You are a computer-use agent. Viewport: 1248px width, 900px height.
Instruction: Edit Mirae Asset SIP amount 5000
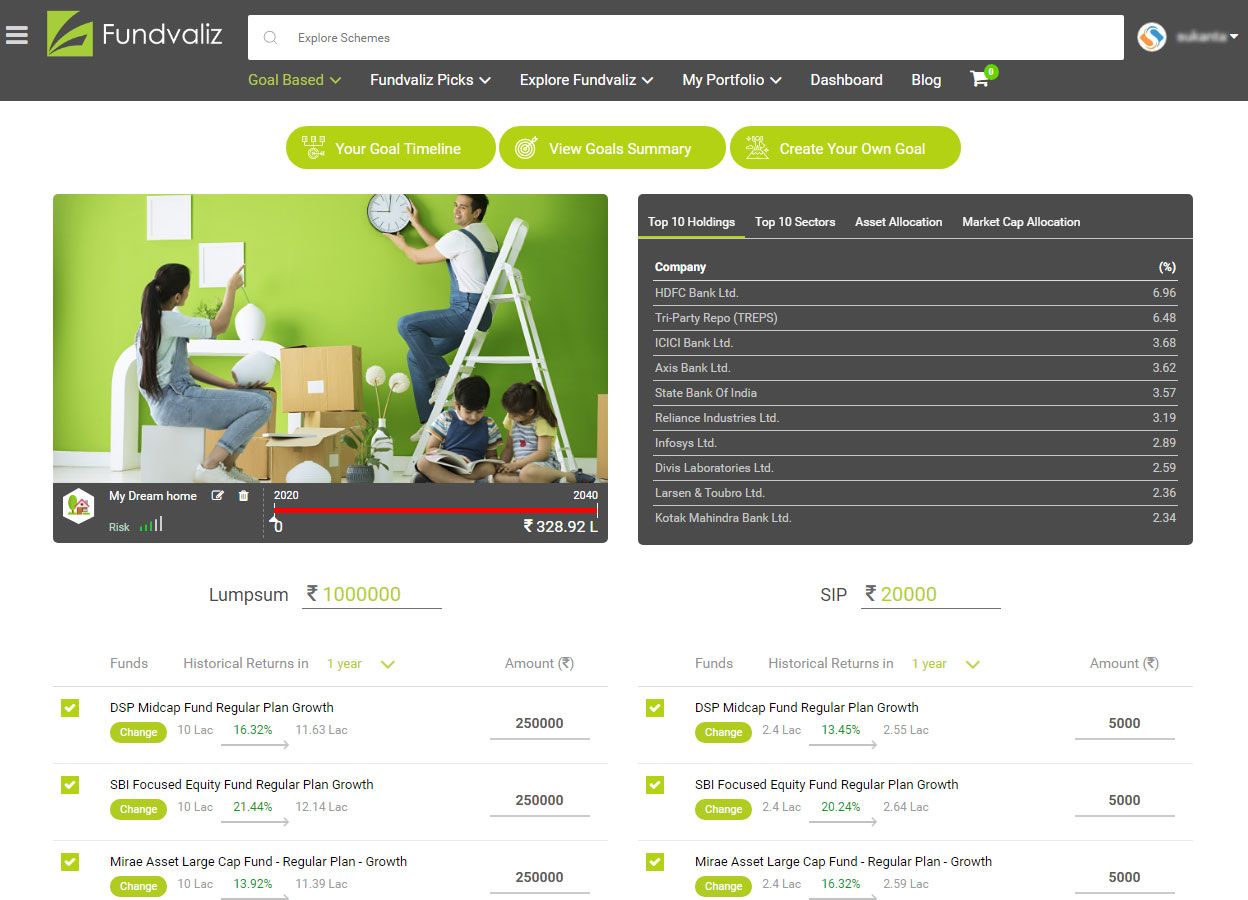[1125, 878]
